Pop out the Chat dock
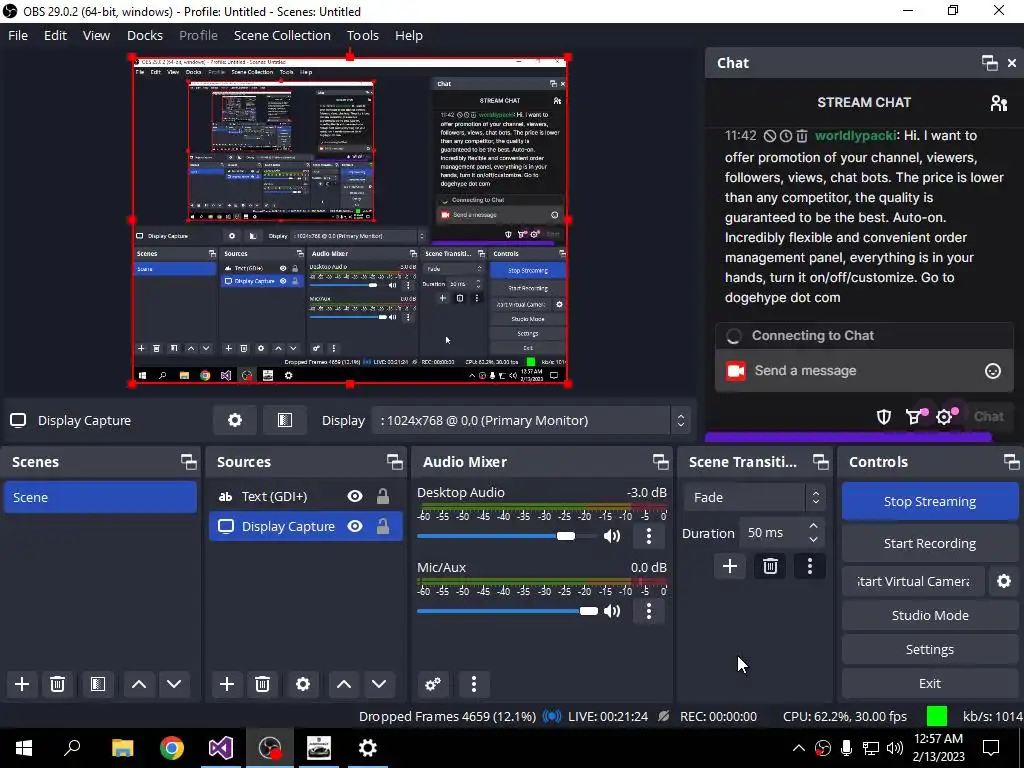The width and height of the screenshot is (1024, 768). point(989,63)
